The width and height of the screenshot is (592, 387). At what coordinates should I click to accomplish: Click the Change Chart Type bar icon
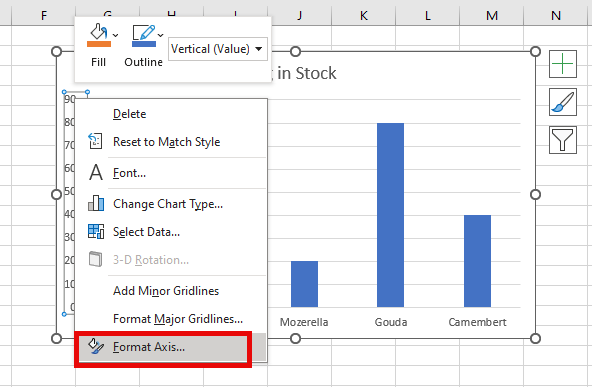click(x=96, y=203)
